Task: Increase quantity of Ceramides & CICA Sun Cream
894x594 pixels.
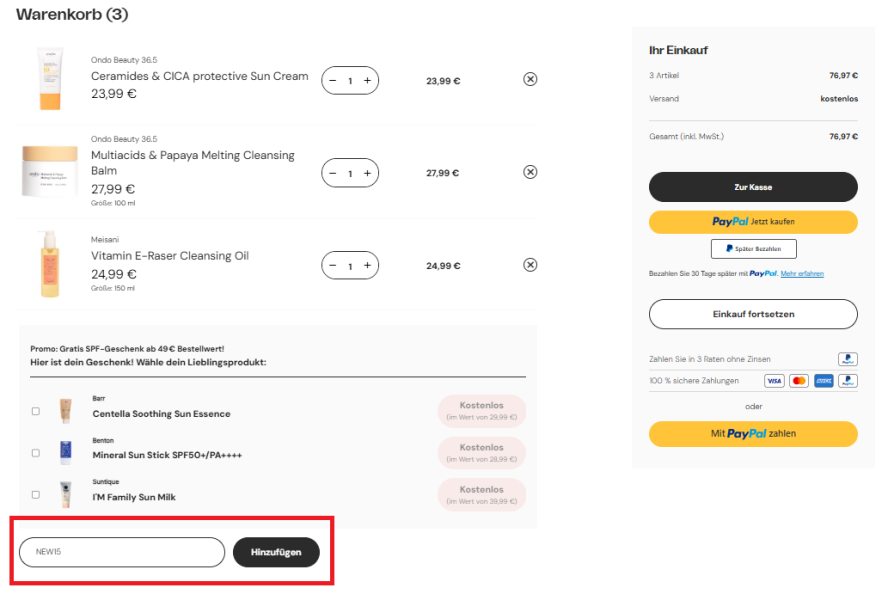Action: pyautogui.click(x=367, y=80)
